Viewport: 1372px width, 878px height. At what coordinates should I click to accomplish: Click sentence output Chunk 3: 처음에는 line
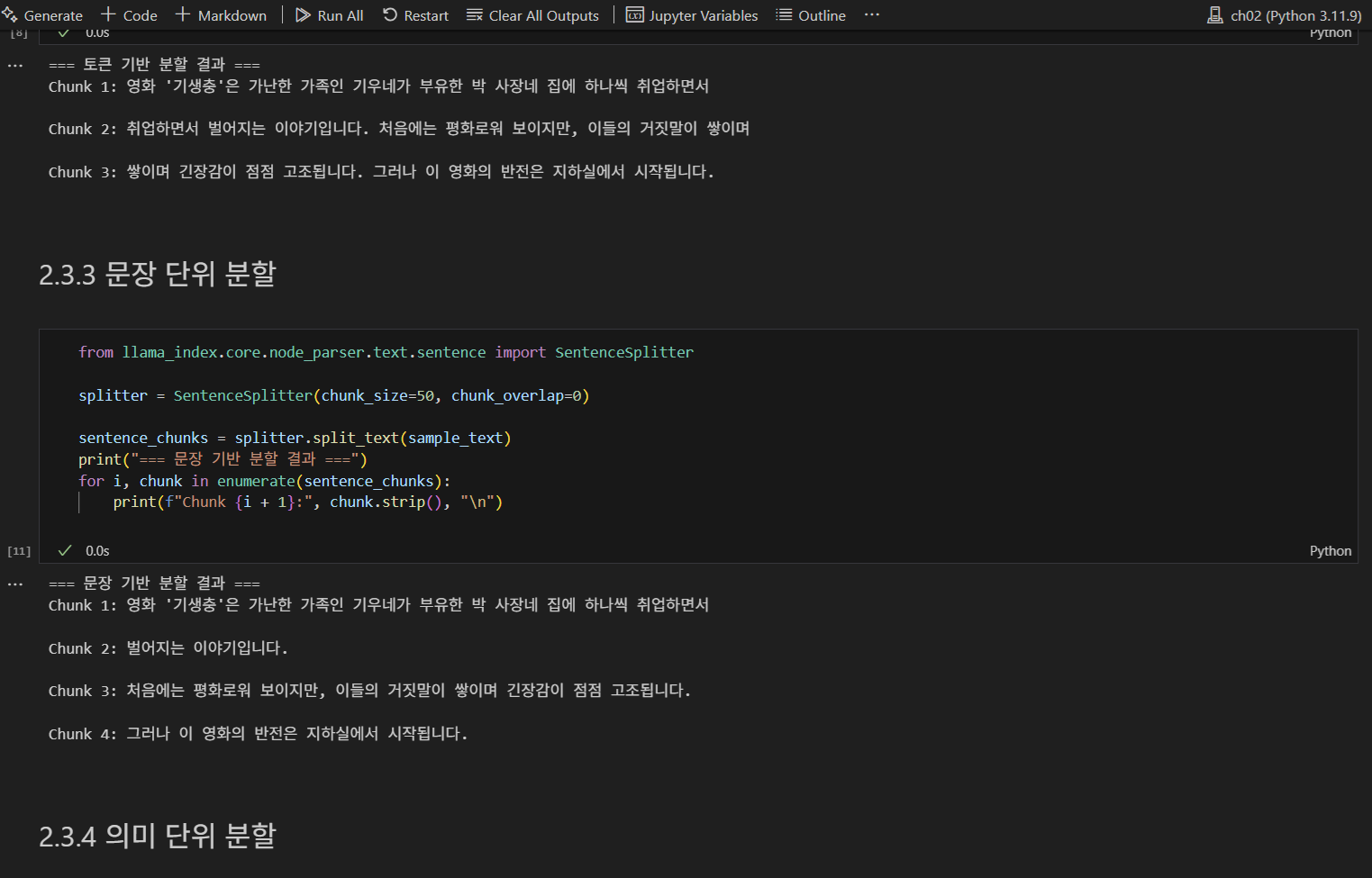[x=370, y=691]
